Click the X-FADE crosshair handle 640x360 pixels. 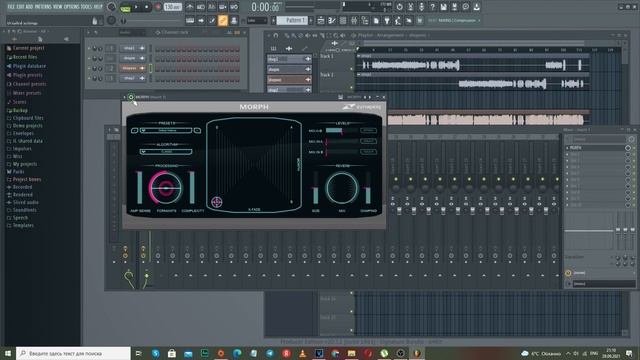pyautogui.click(x=217, y=202)
